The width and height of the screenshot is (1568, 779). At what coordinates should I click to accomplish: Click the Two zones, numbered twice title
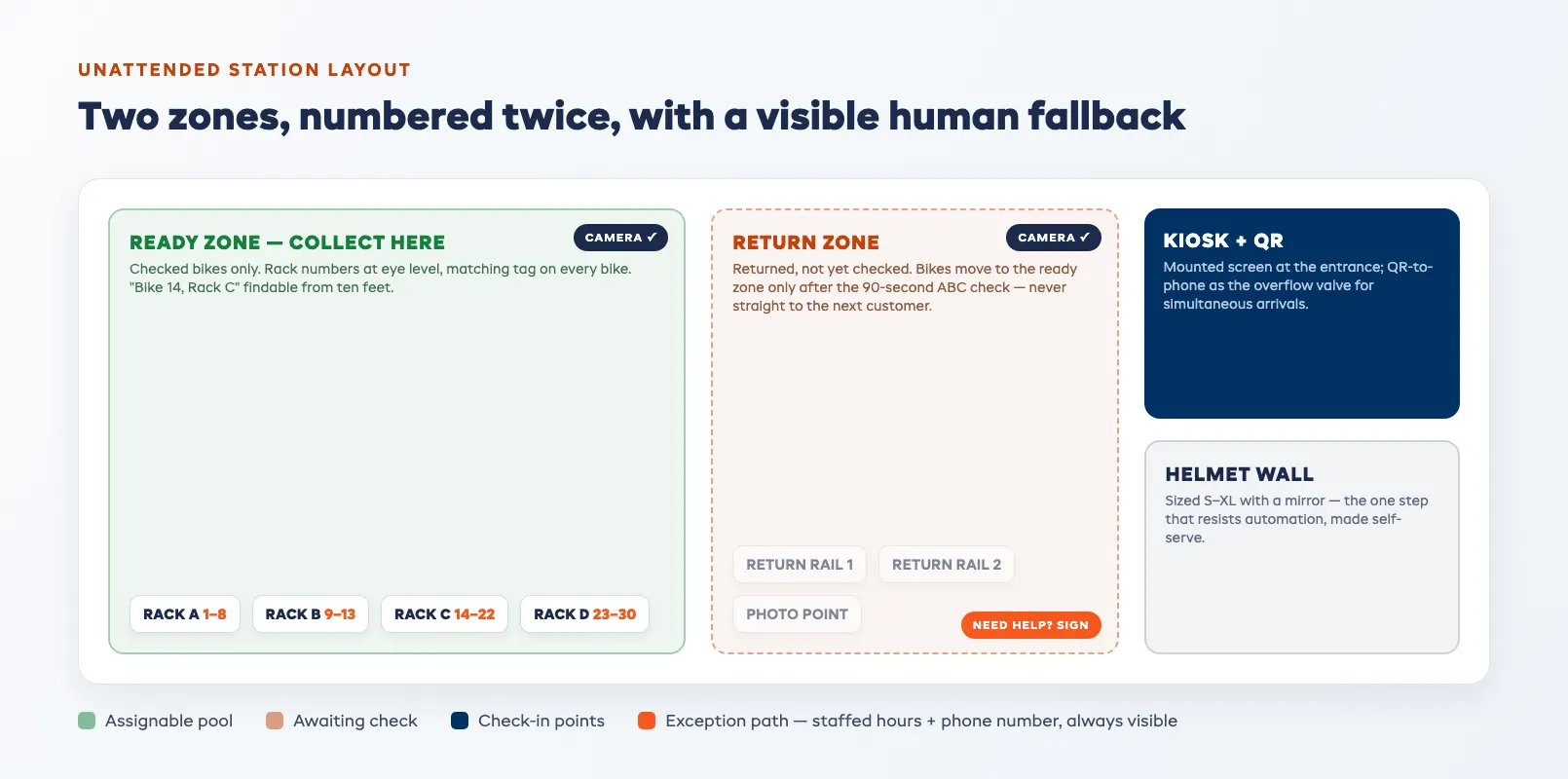[631, 117]
